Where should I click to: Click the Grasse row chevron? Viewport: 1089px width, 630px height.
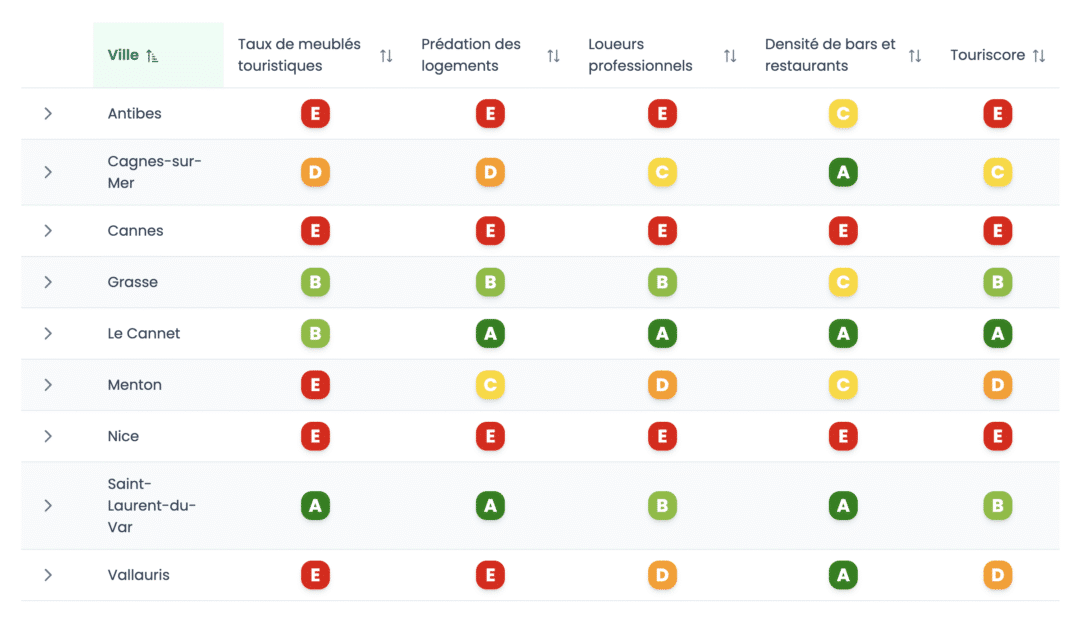[x=48, y=282]
